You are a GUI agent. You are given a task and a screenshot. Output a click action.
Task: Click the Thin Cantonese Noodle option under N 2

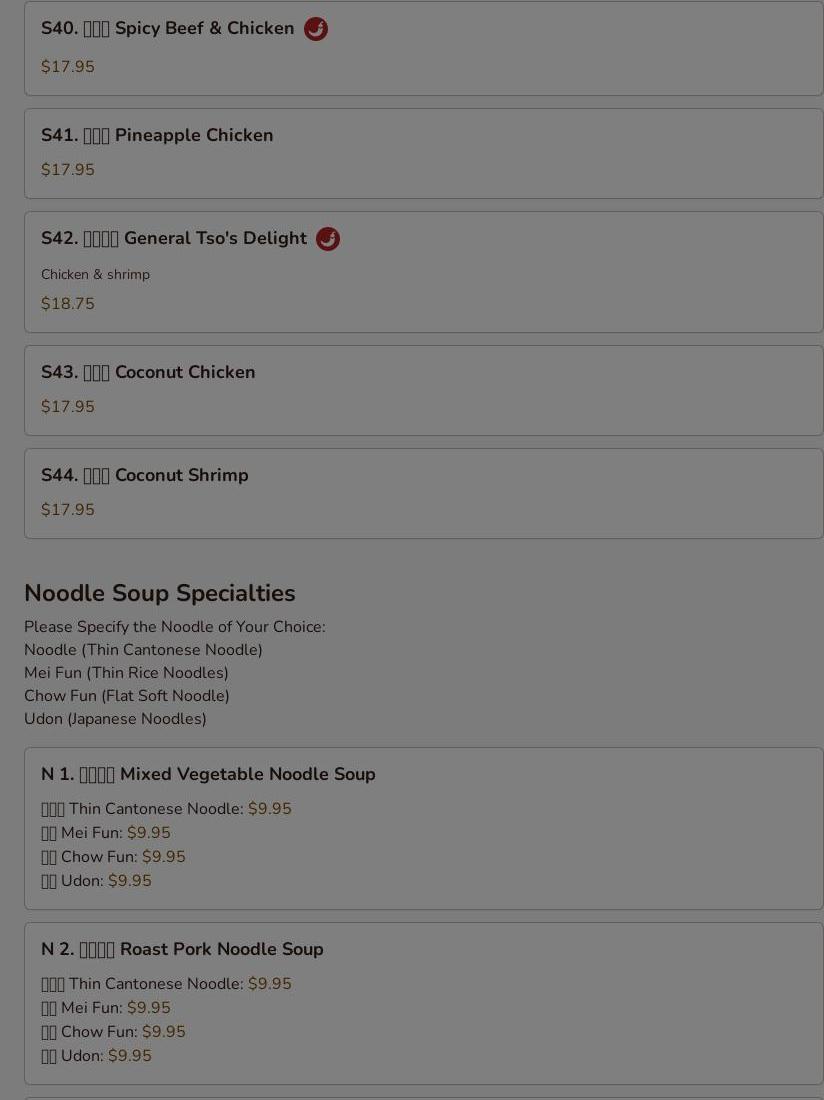pyautogui.click(x=166, y=984)
